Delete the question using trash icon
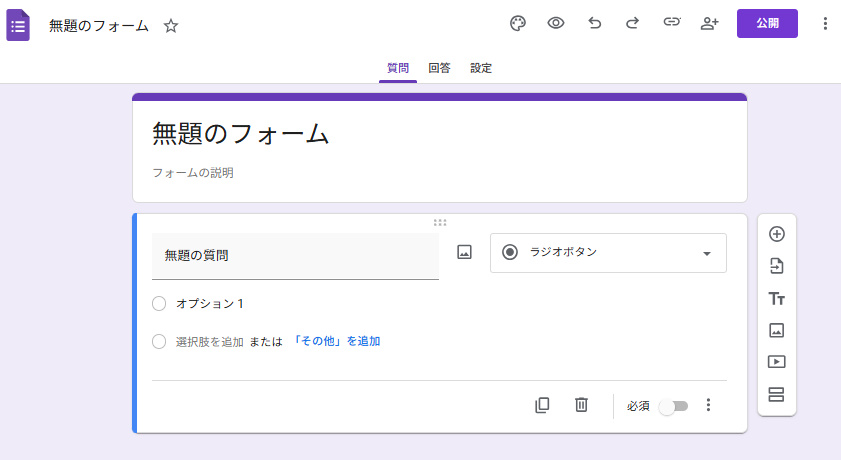 point(581,405)
